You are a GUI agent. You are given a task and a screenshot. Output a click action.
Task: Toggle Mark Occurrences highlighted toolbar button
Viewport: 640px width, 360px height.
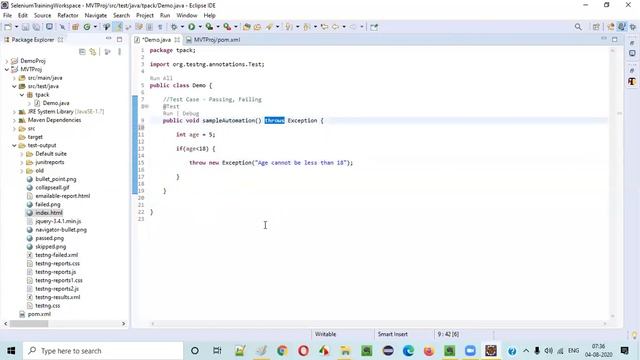[118, 27]
